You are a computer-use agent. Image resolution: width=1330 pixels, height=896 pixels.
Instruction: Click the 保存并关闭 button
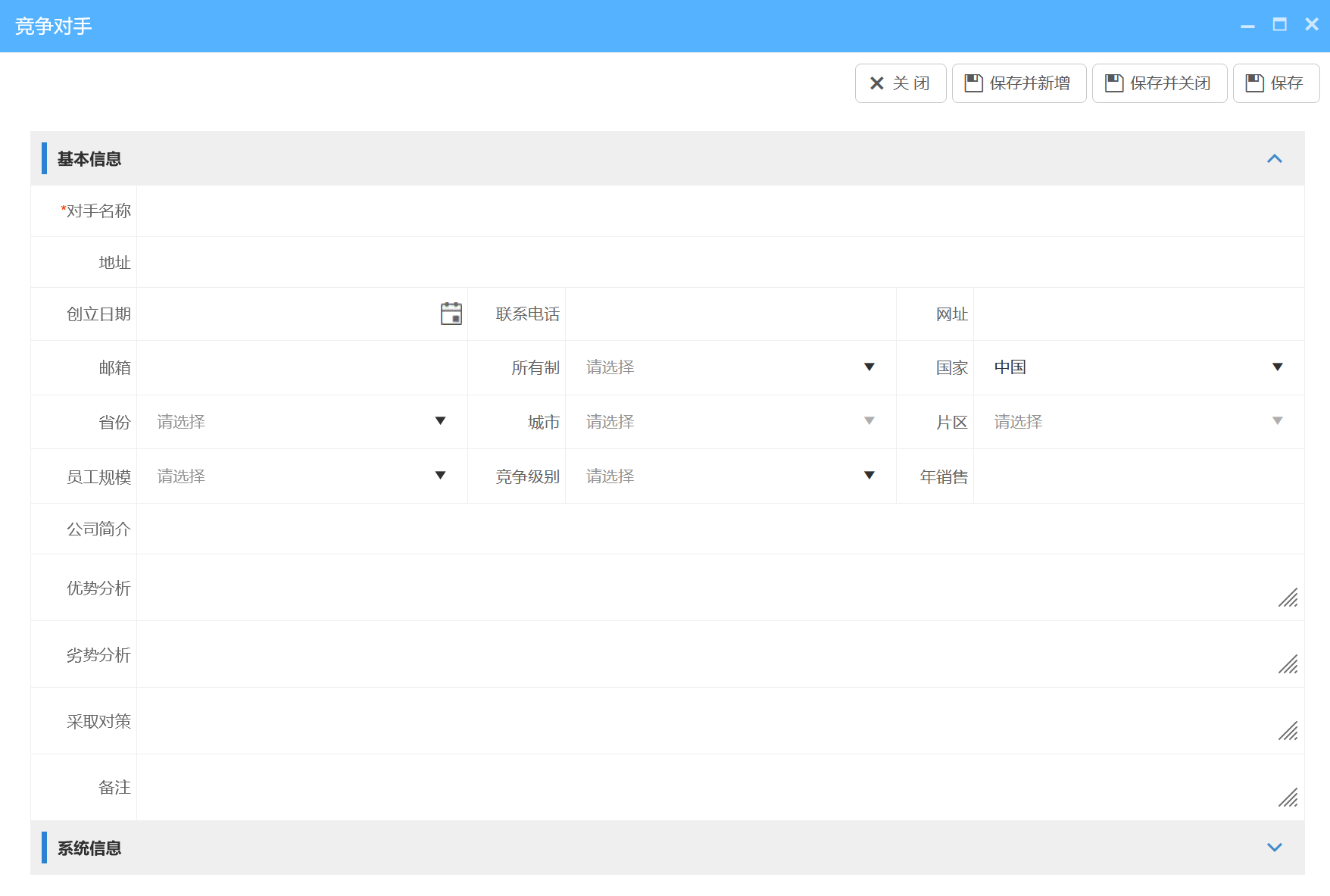pos(1159,83)
